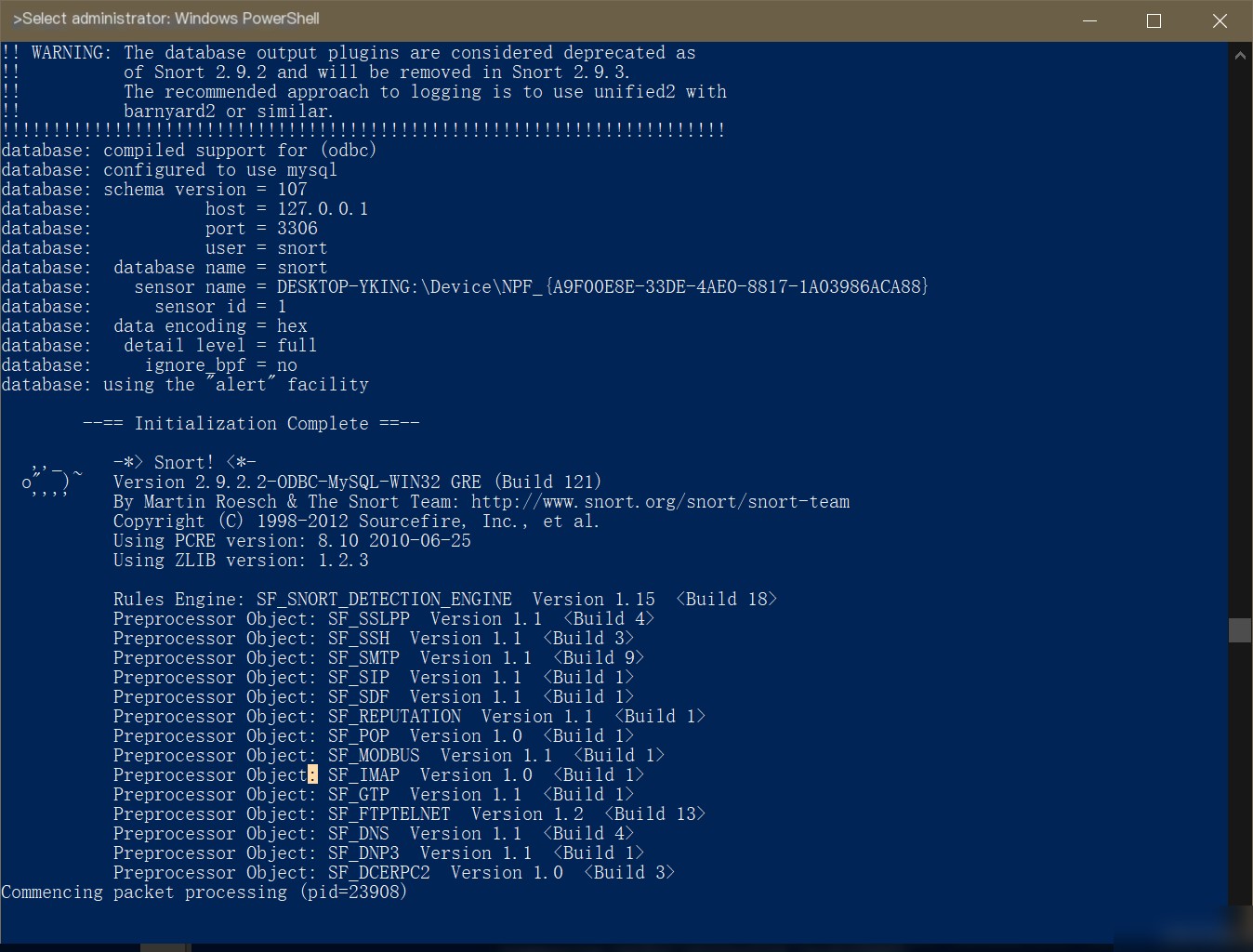
Task: Close the Windows PowerShell window
Action: (x=1220, y=20)
